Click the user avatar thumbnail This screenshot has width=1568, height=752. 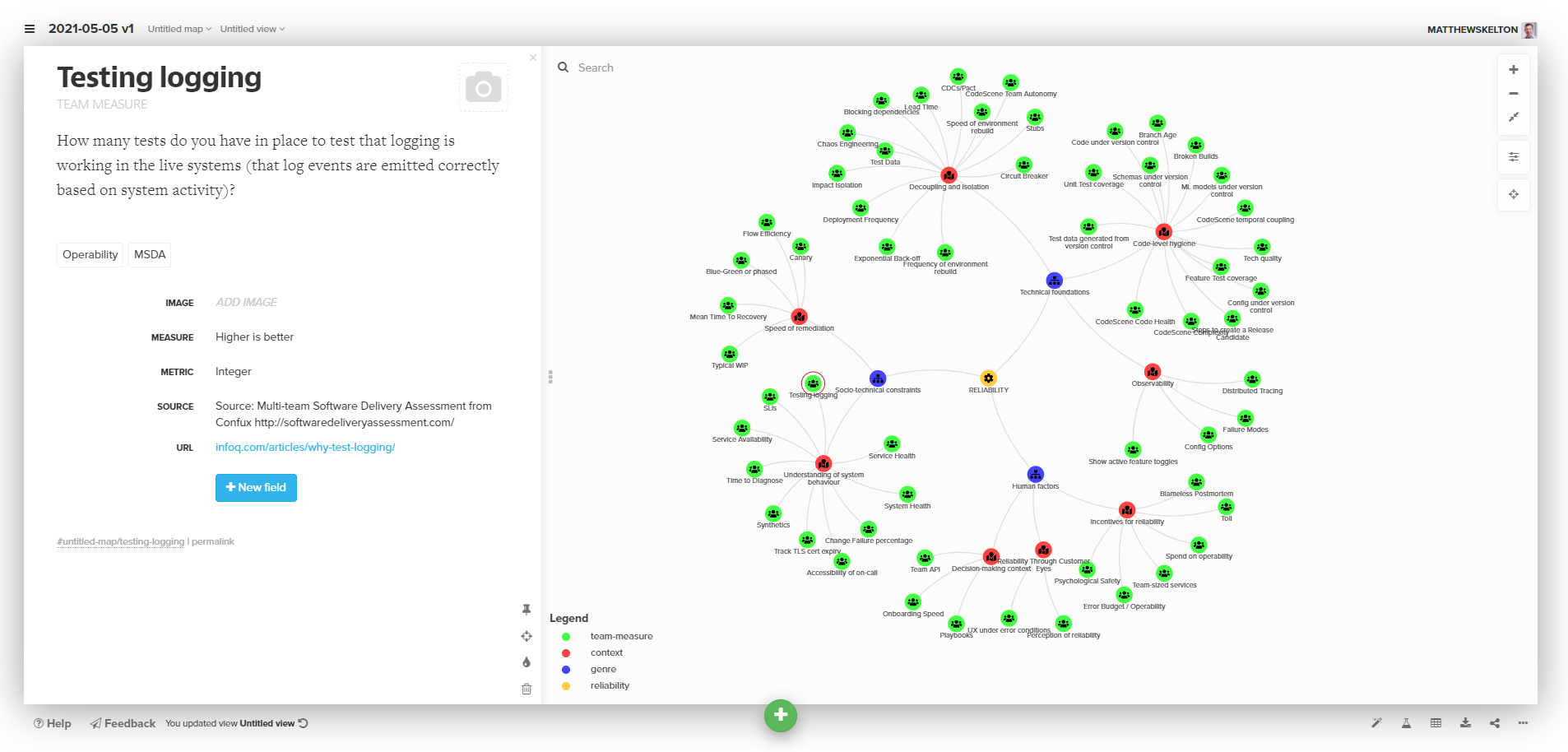[x=1529, y=30]
